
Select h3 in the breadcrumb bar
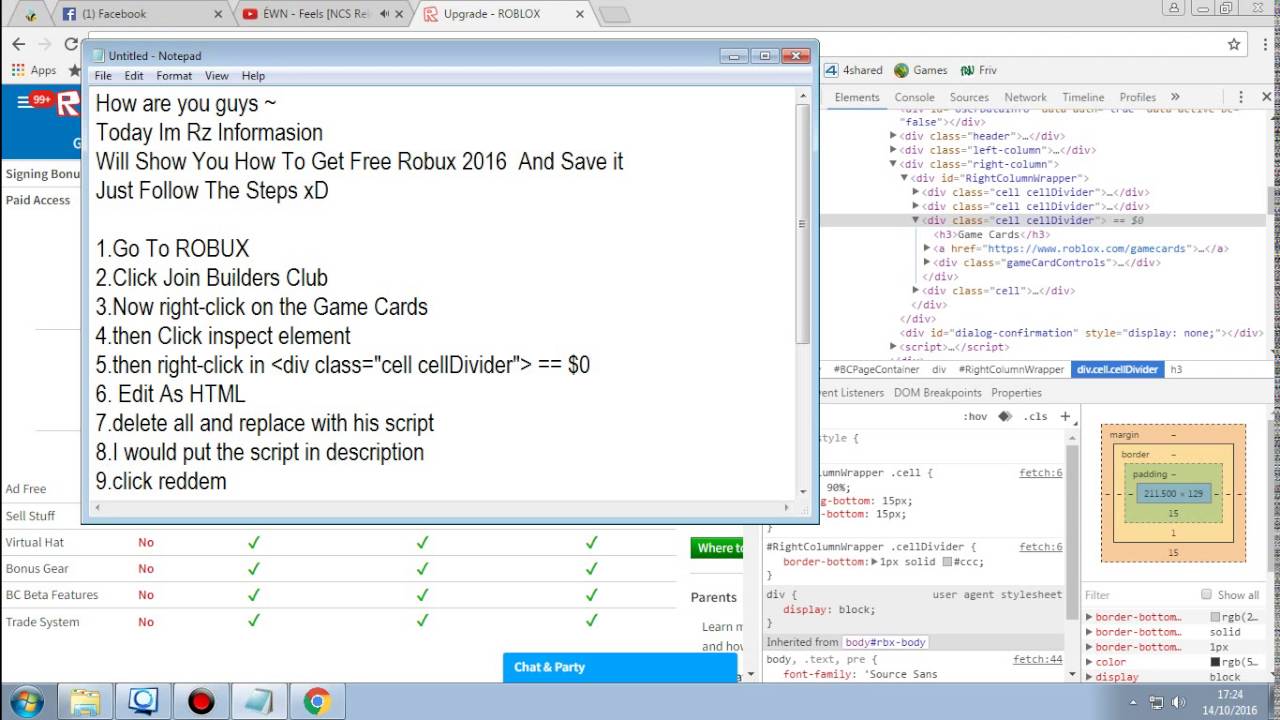pyautogui.click(x=1176, y=369)
